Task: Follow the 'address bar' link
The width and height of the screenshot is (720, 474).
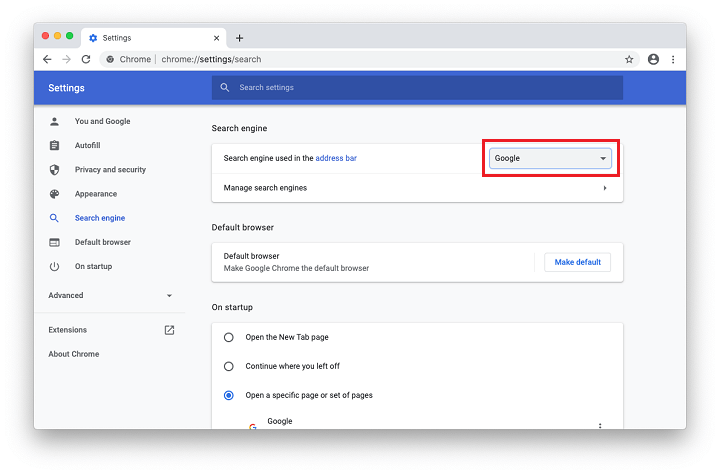Action: 336,158
